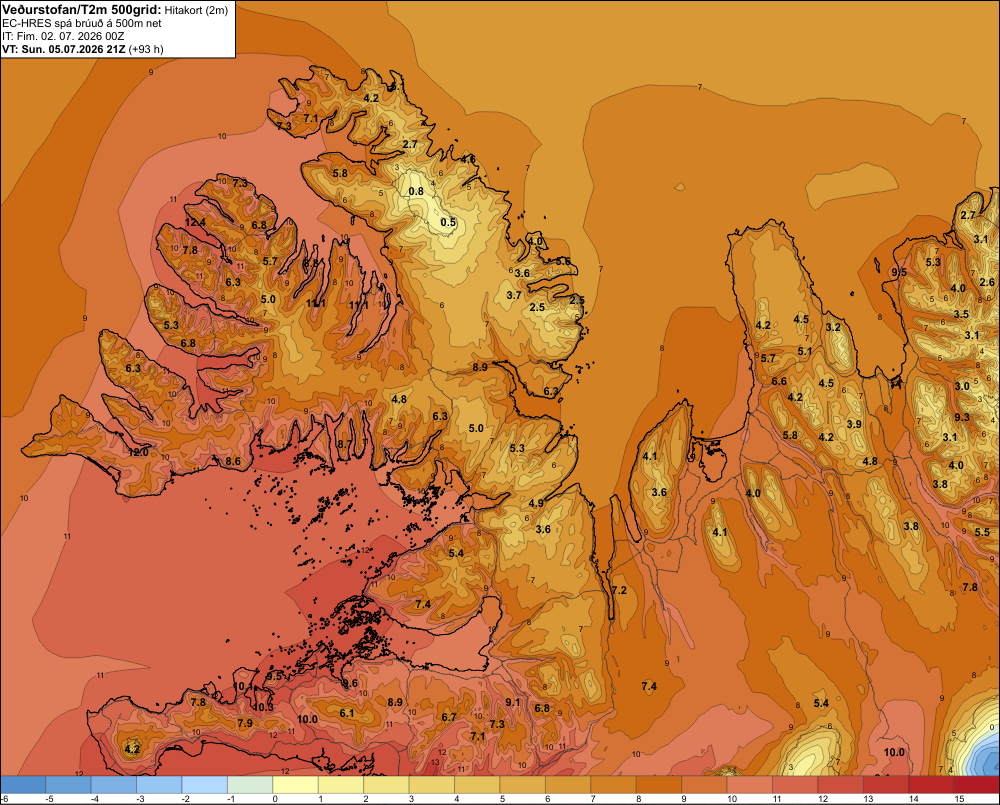Select the 7.2 temperature value near the fjord

pos(619,590)
